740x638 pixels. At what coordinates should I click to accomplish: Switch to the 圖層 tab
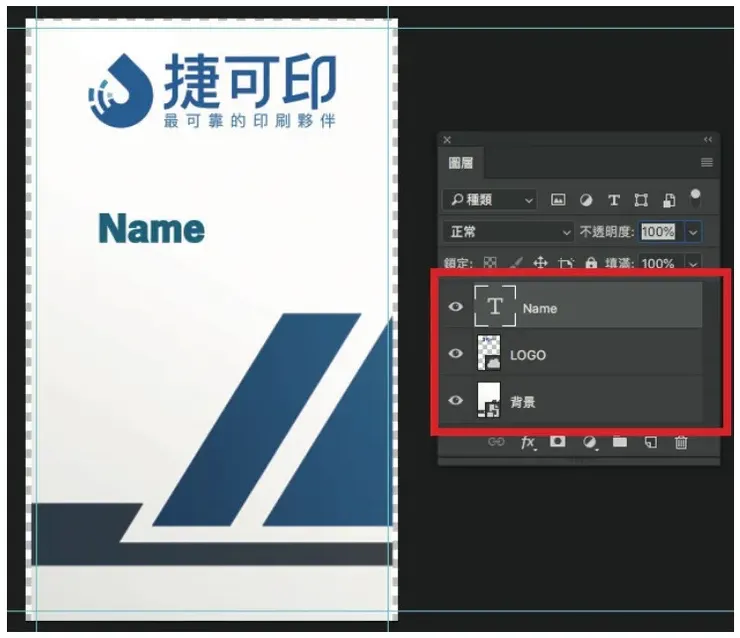461,163
